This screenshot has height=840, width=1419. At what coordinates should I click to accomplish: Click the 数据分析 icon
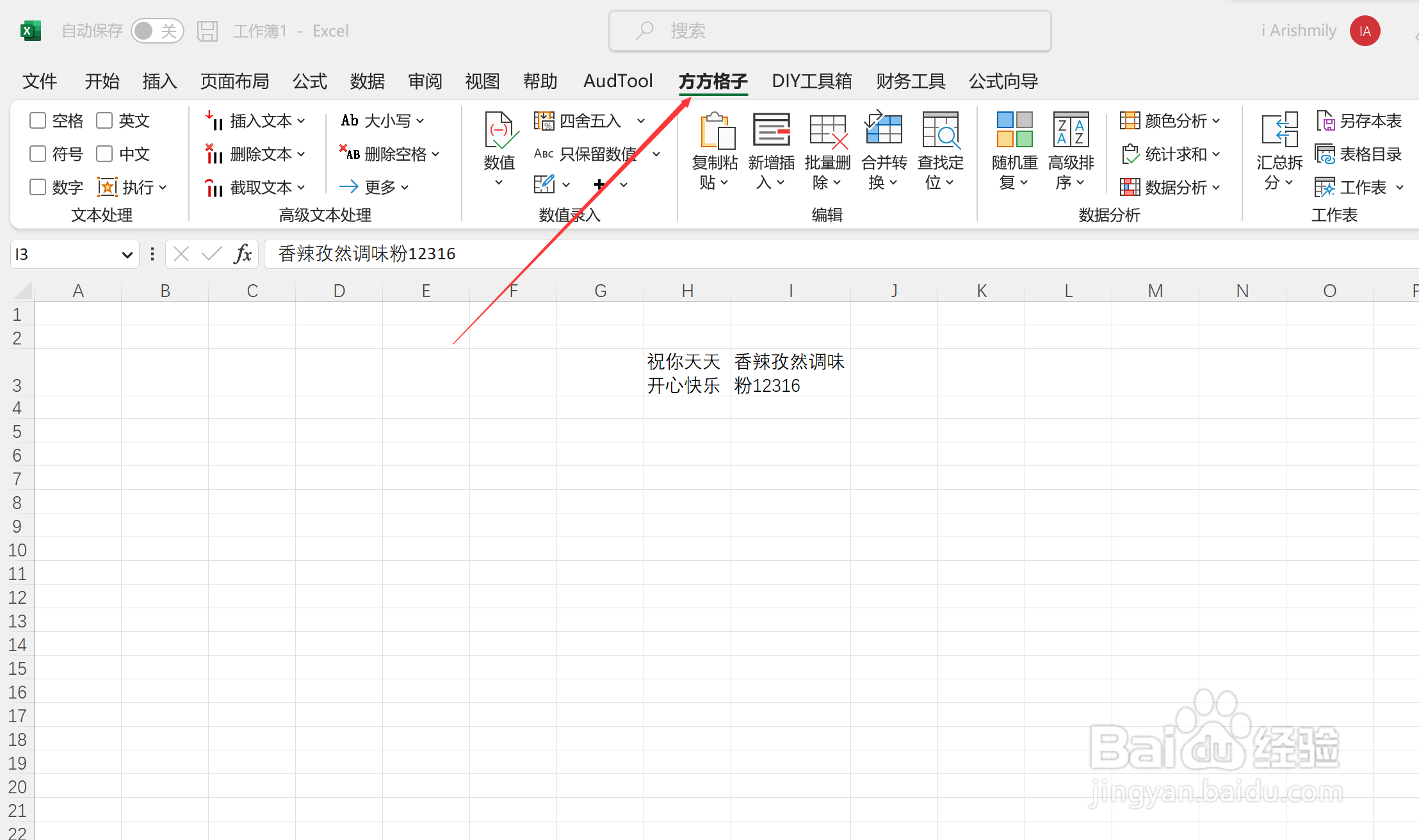pos(1130,187)
